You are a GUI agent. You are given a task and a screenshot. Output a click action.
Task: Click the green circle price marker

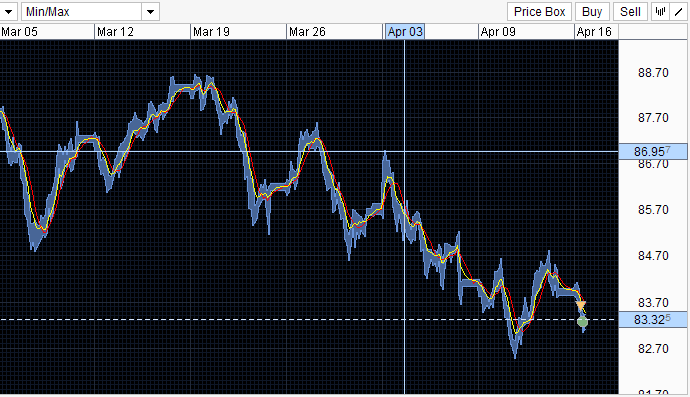(x=582, y=322)
